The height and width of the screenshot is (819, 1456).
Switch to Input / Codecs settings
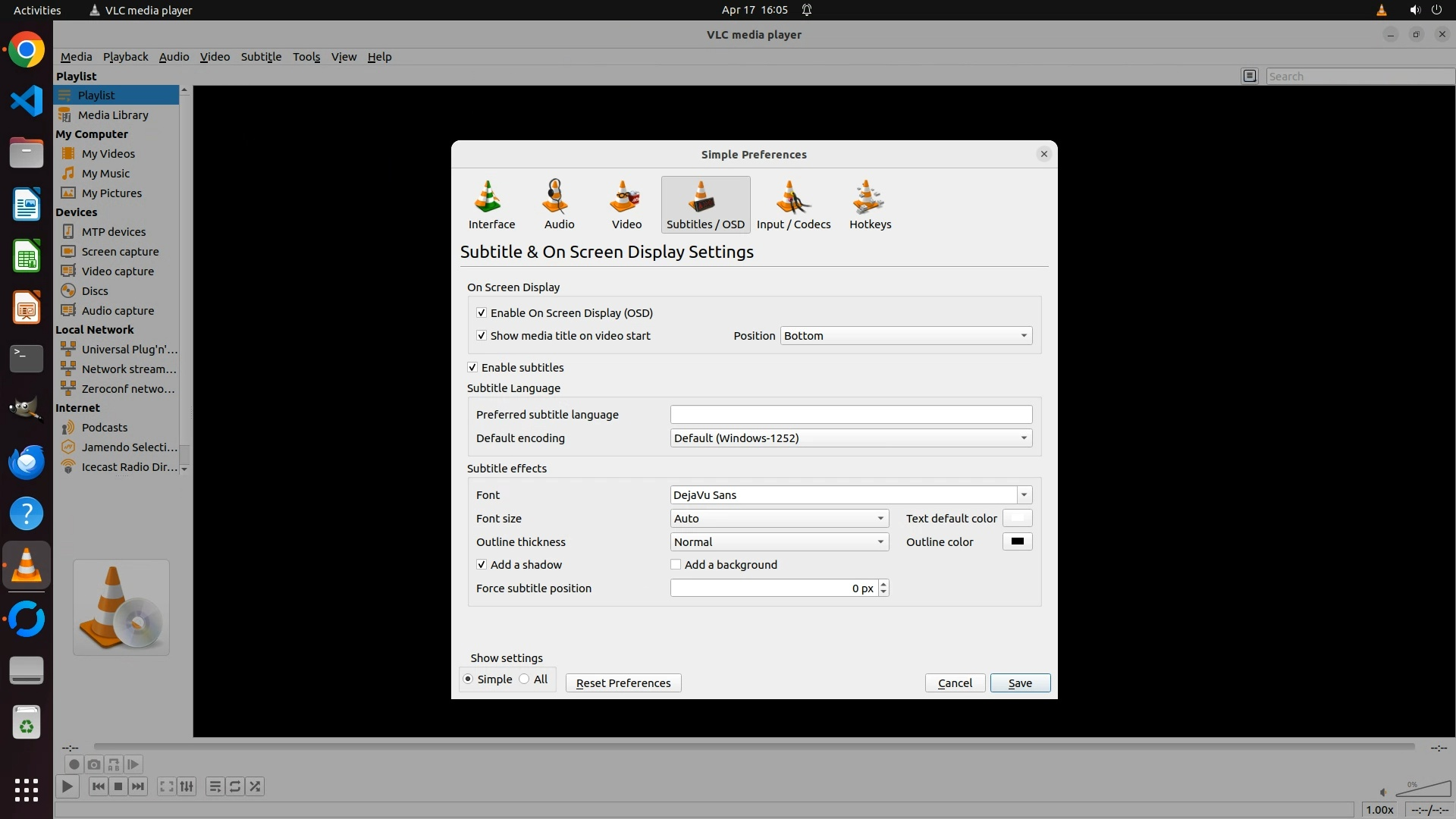pyautogui.click(x=793, y=204)
